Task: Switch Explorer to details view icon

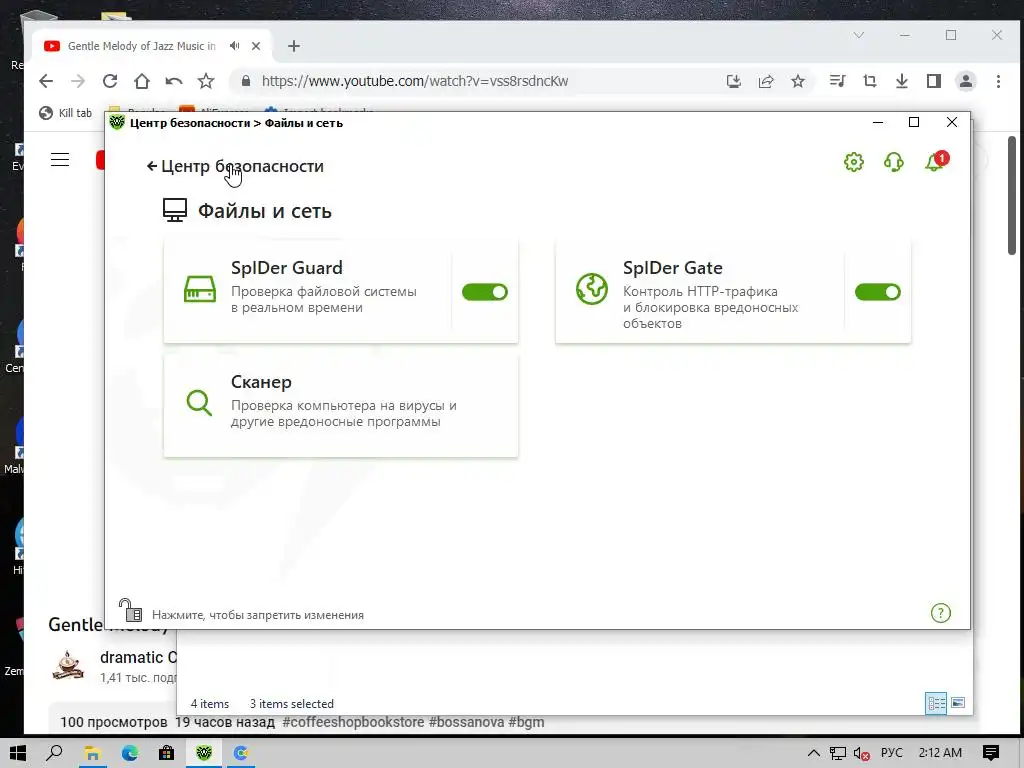Action: click(936, 703)
